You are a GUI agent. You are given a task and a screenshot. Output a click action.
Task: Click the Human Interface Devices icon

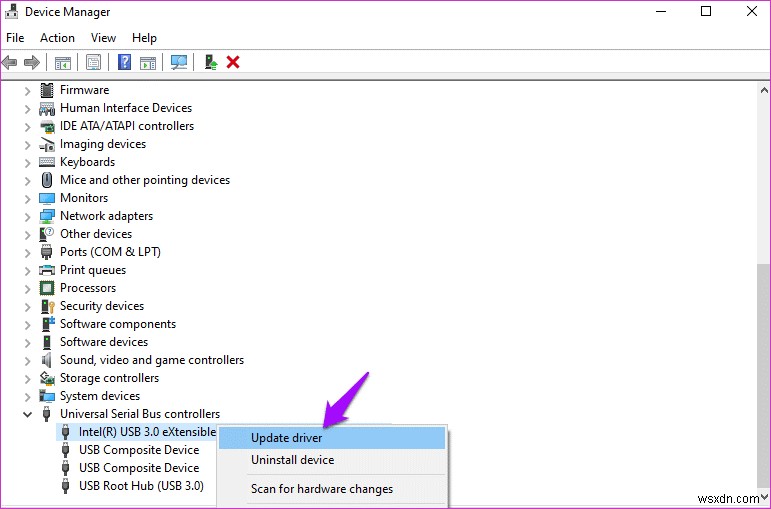click(47, 108)
